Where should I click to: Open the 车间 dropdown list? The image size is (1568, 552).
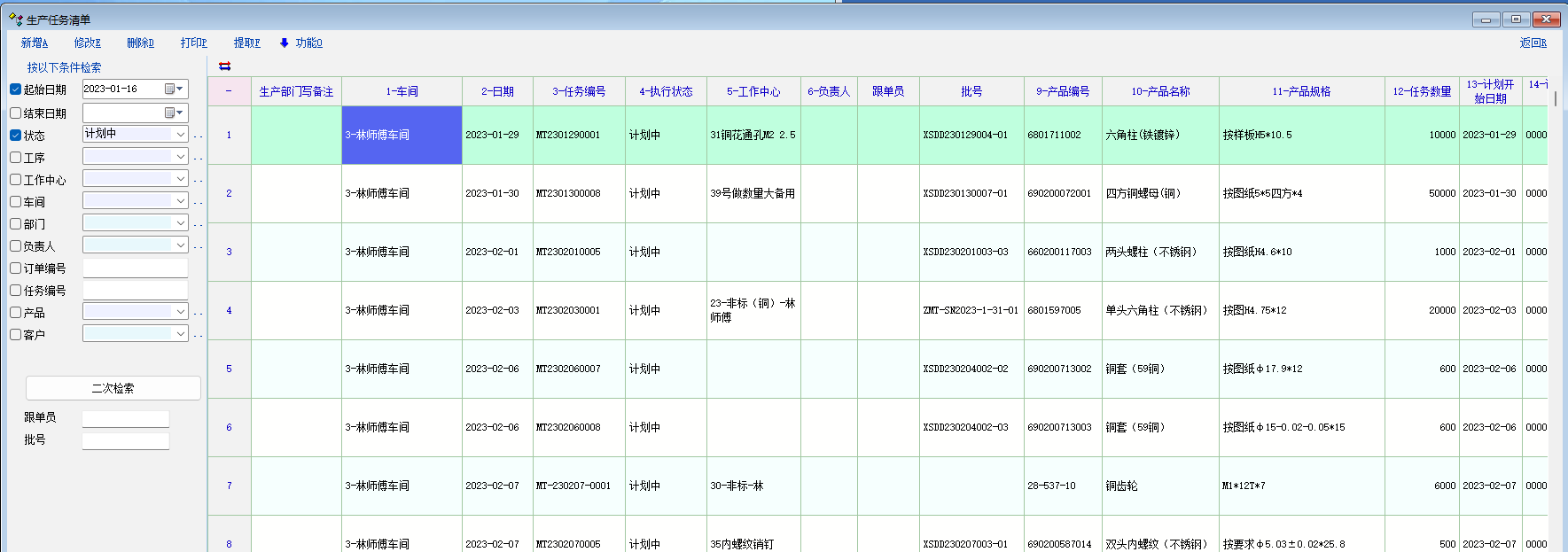181,201
